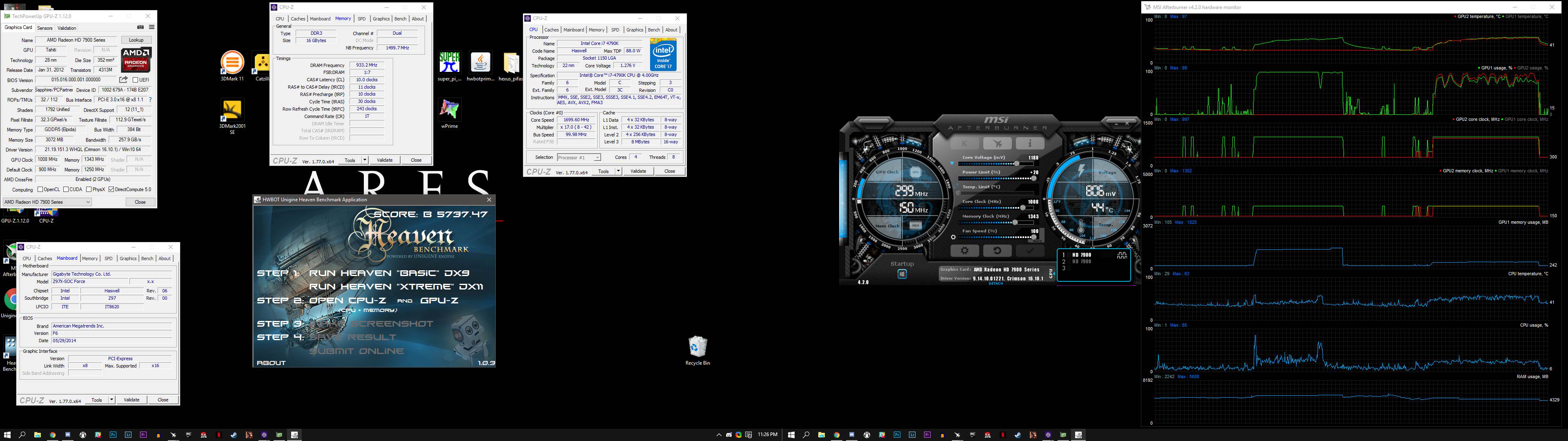Switch to Sensors tab in GPU-Z
The image size is (1568, 441).
click(45, 28)
